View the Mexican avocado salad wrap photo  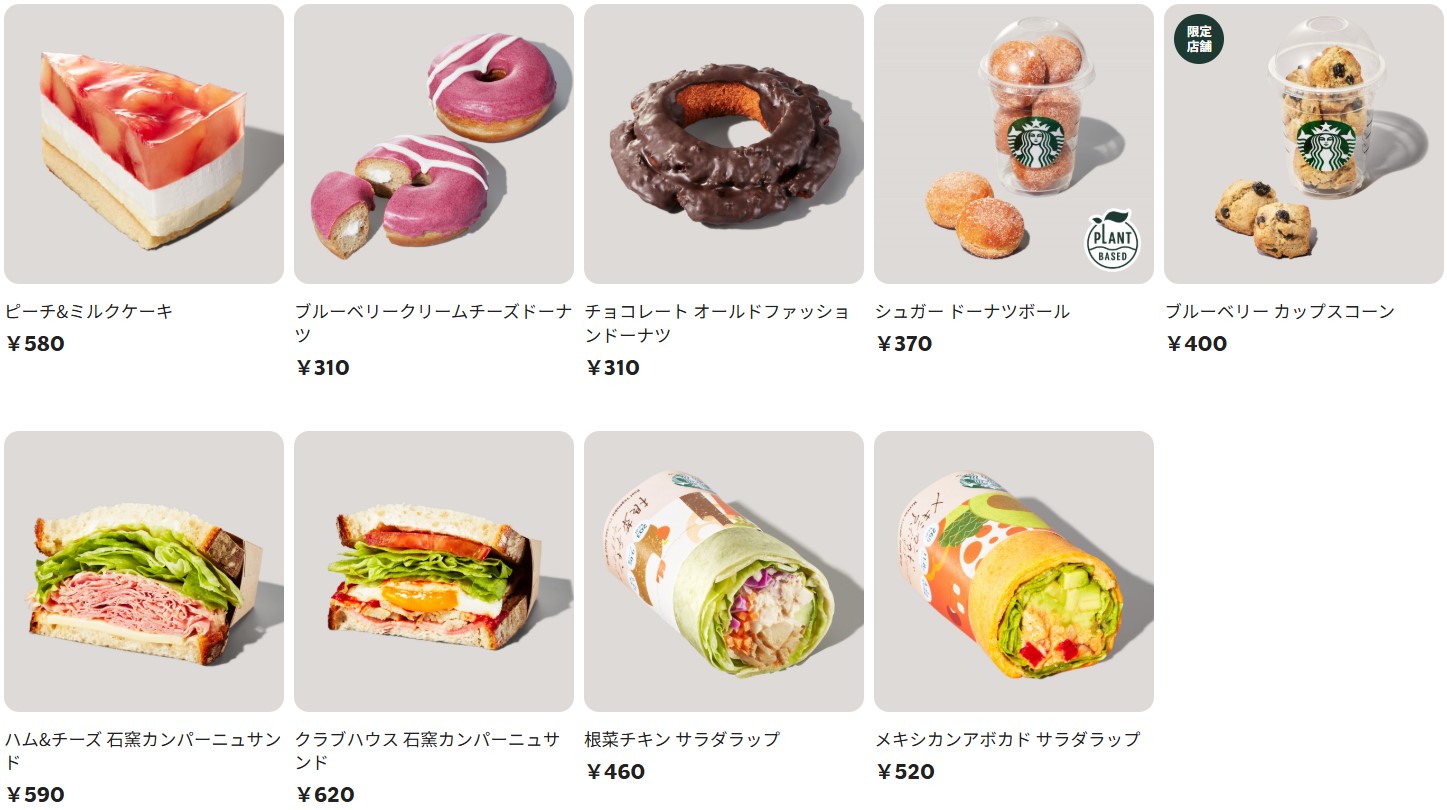pos(1014,572)
